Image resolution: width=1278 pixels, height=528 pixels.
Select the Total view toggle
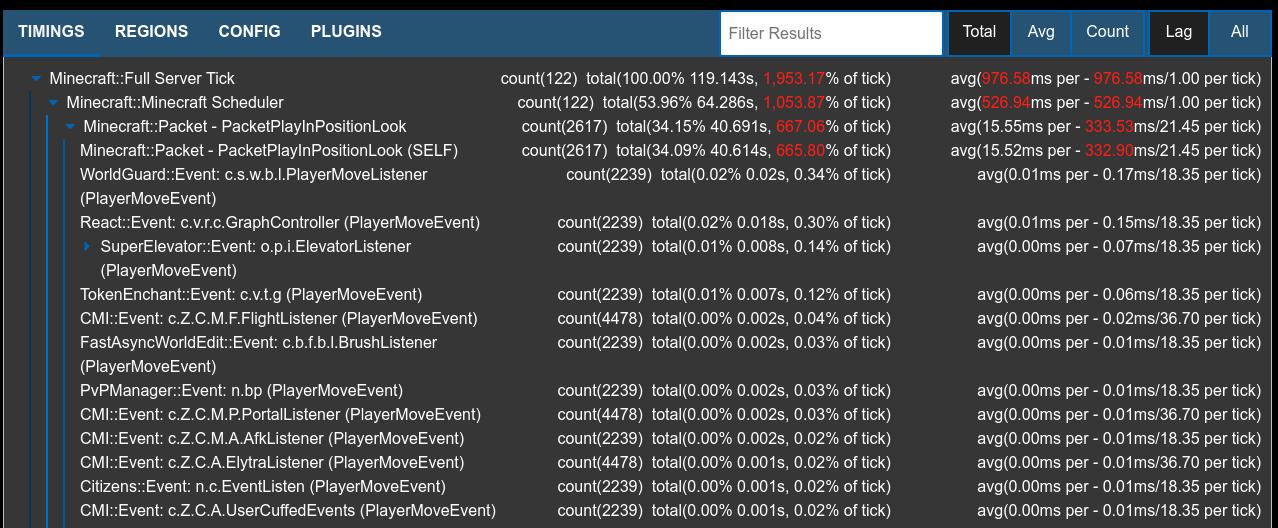979,32
